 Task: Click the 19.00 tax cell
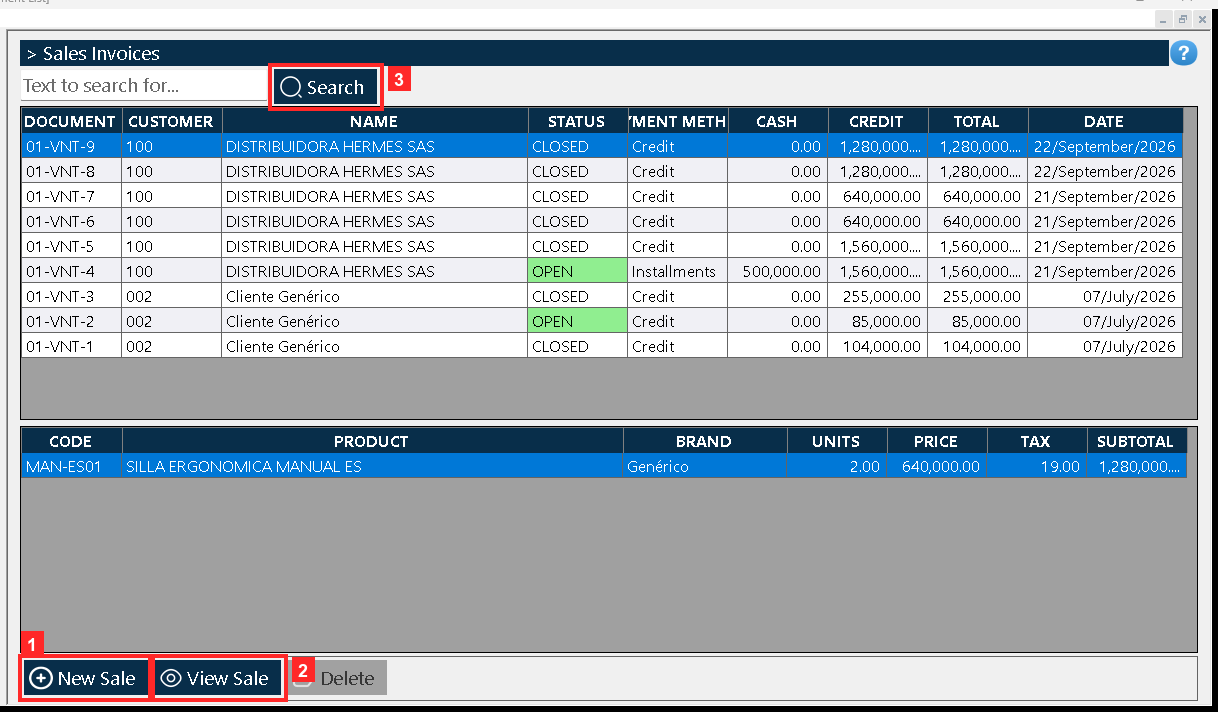click(x=1036, y=466)
